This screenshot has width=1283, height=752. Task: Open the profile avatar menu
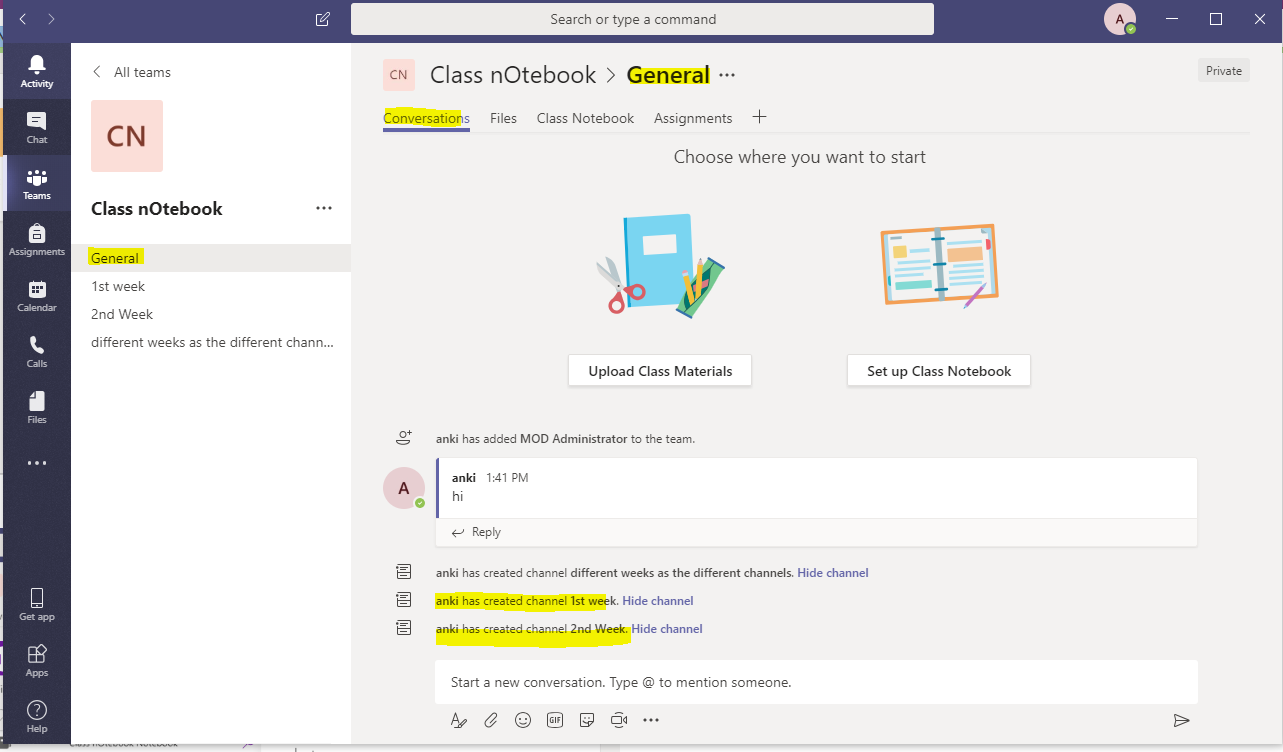1119,19
